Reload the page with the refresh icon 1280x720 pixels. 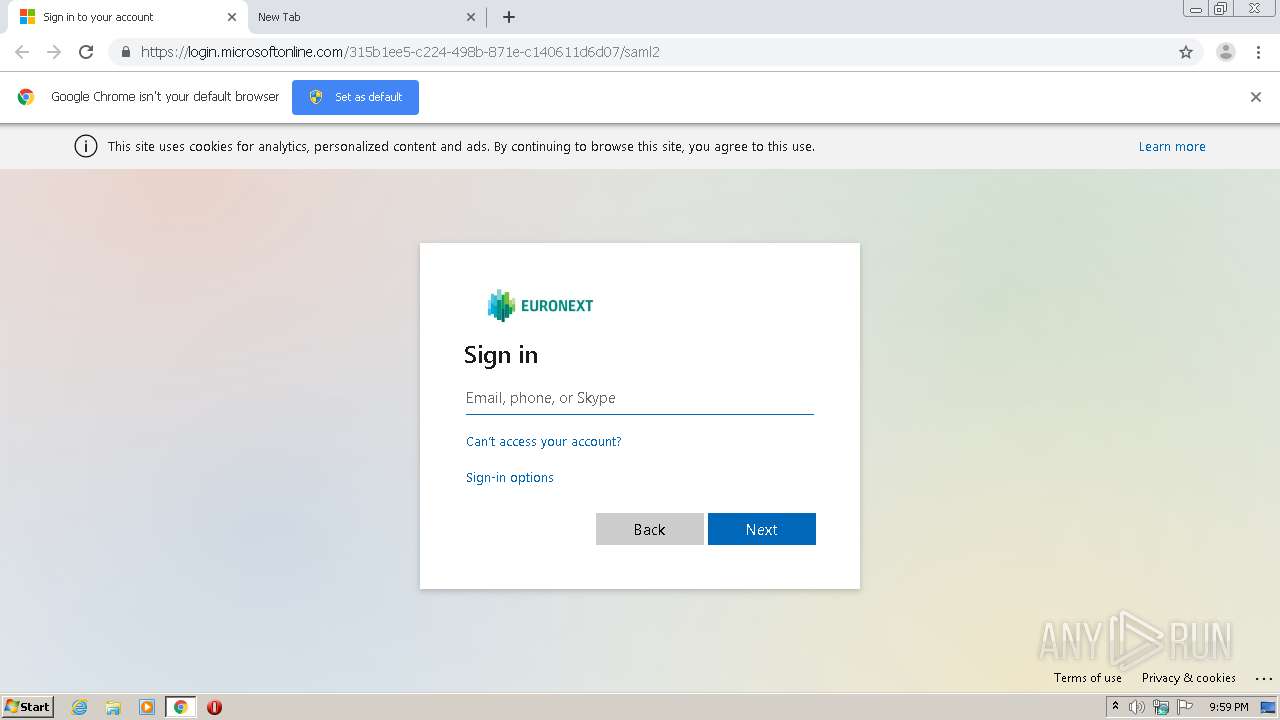pyautogui.click(x=86, y=52)
